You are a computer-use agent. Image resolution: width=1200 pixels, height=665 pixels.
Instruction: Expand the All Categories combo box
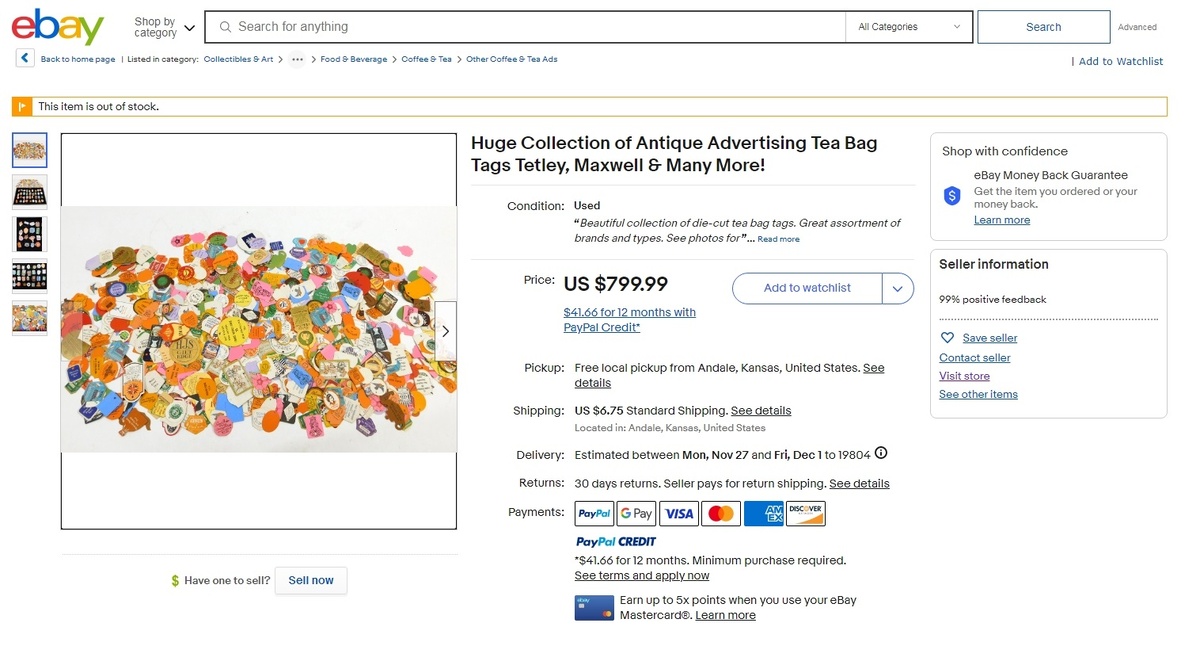(909, 27)
